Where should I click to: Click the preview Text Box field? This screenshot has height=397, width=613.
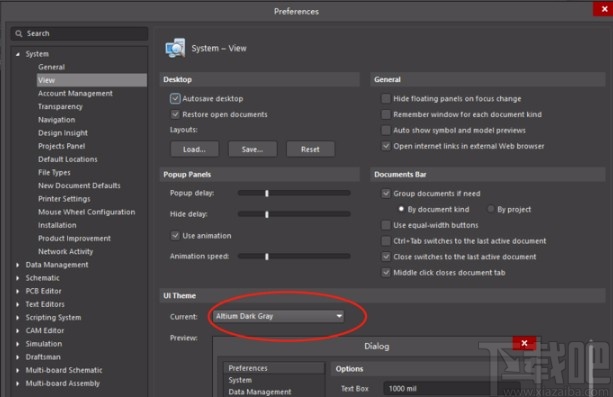(x=452, y=388)
